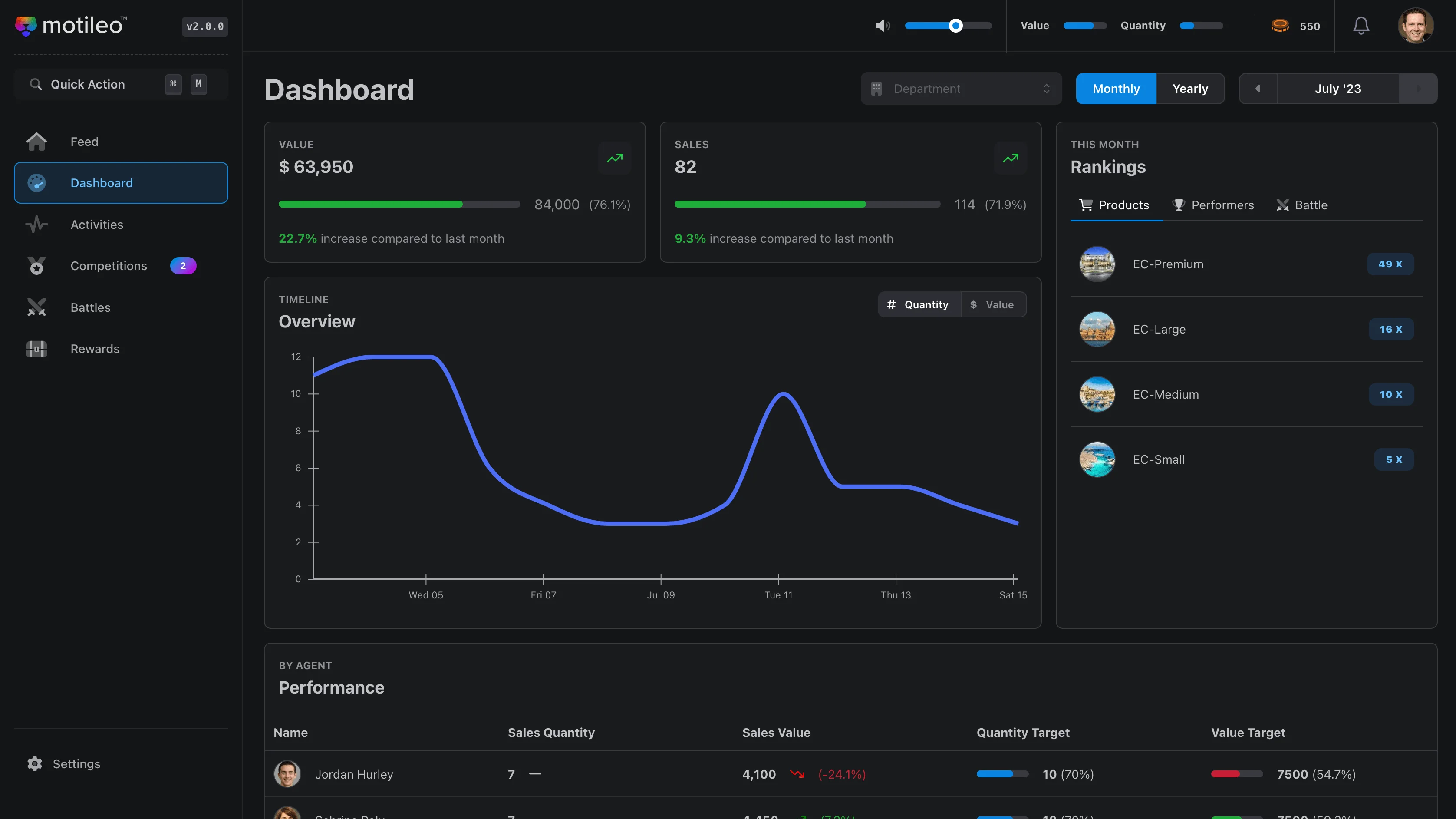Click the Value Target column header
Viewport: 1456px width, 819px height.
(1248, 733)
